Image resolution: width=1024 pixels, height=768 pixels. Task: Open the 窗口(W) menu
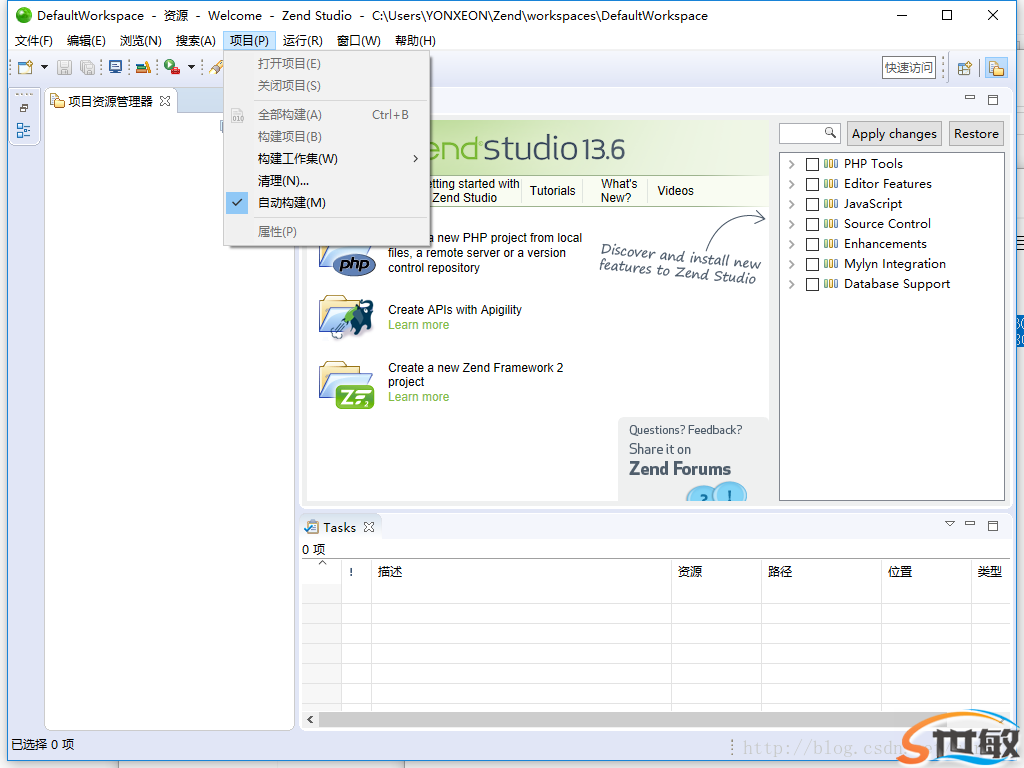point(359,40)
